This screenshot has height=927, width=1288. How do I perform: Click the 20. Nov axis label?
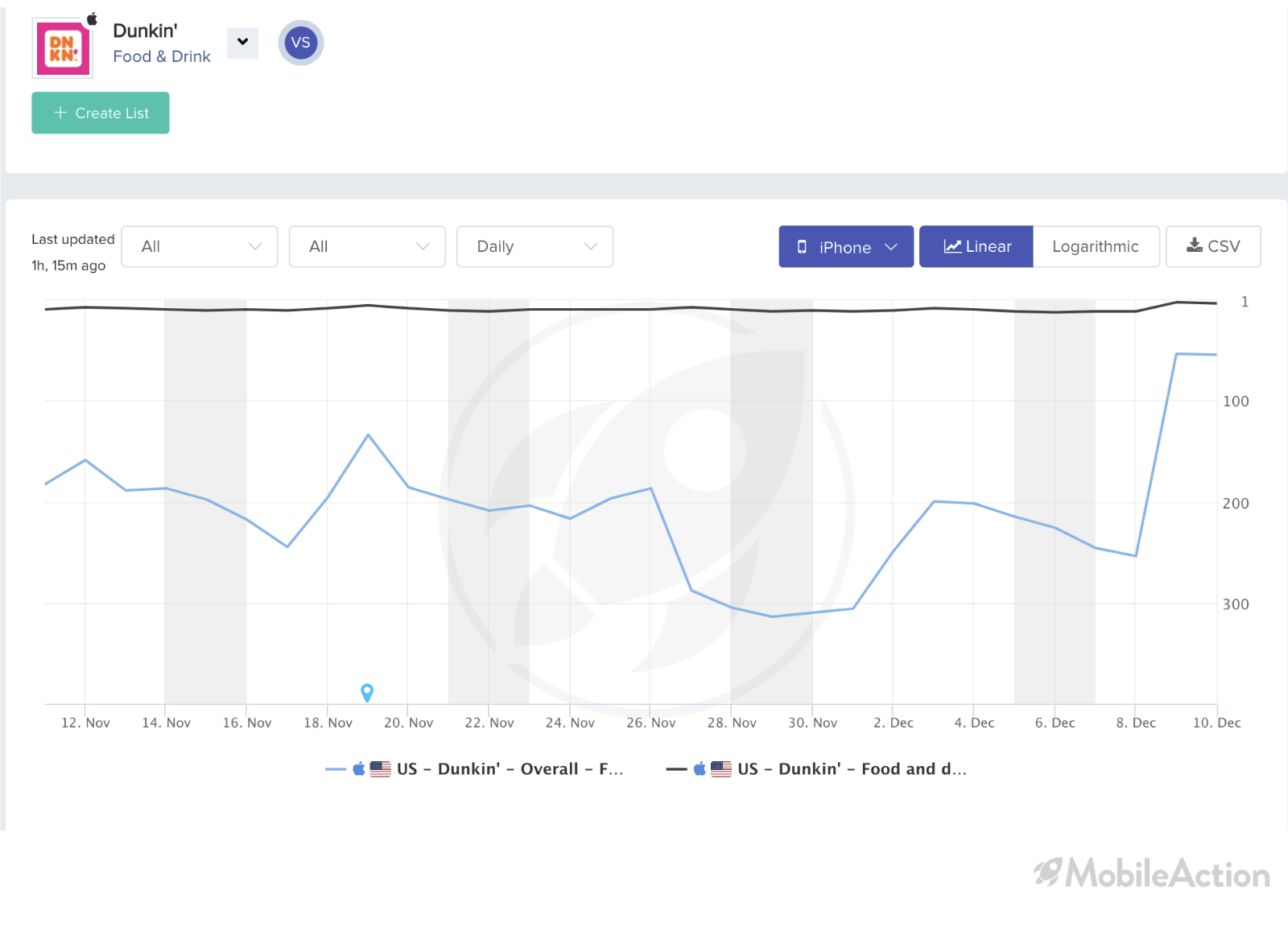409,723
